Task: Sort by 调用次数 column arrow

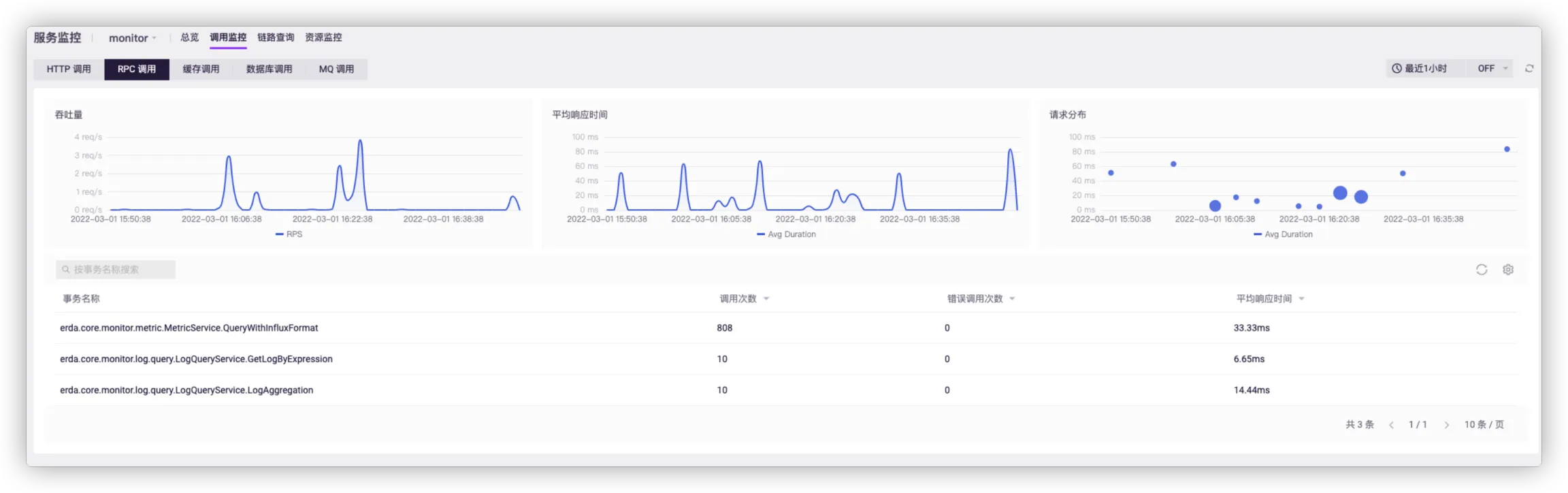Action: coord(766,299)
